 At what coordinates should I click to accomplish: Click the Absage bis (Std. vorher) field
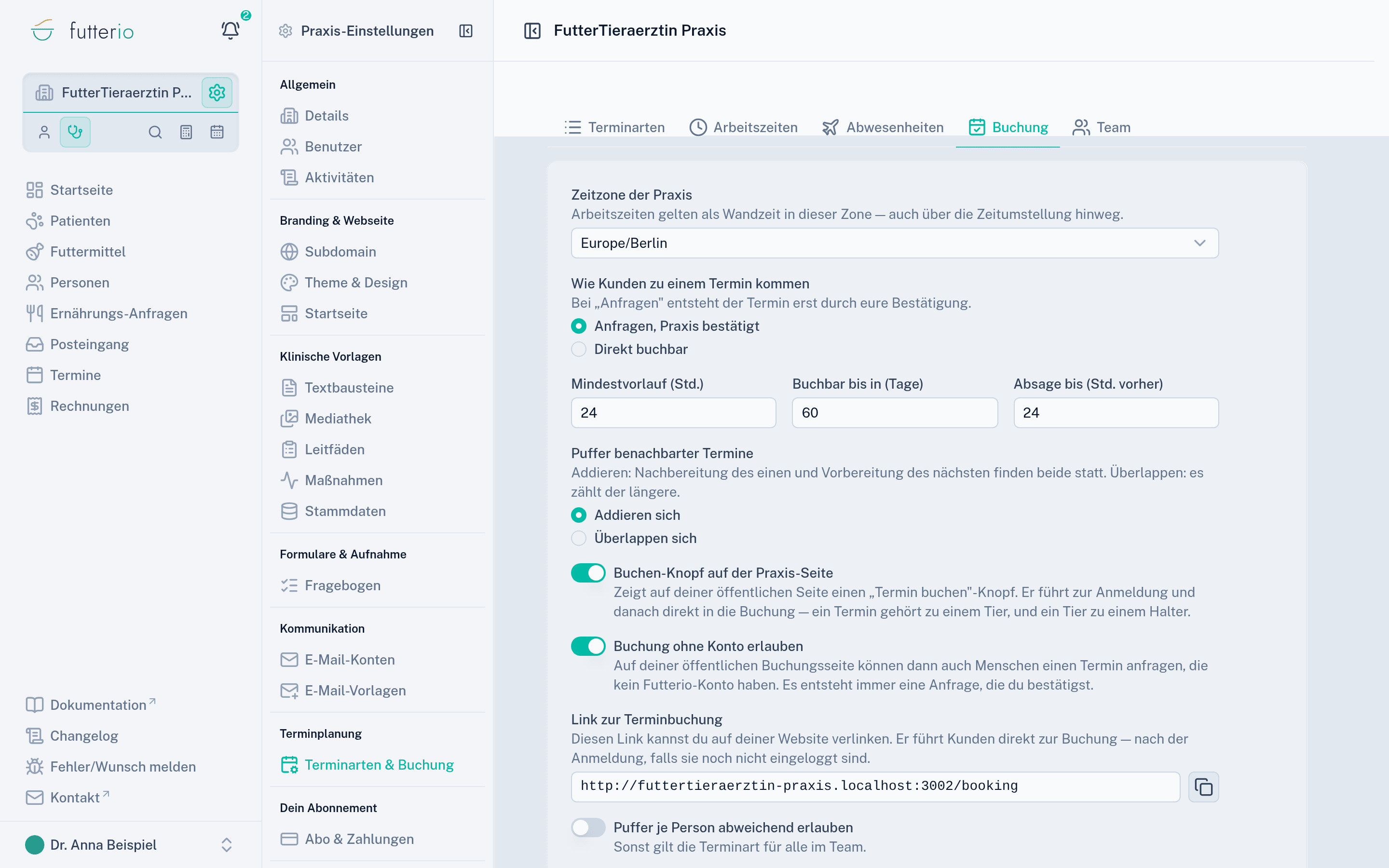pyautogui.click(x=1116, y=413)
